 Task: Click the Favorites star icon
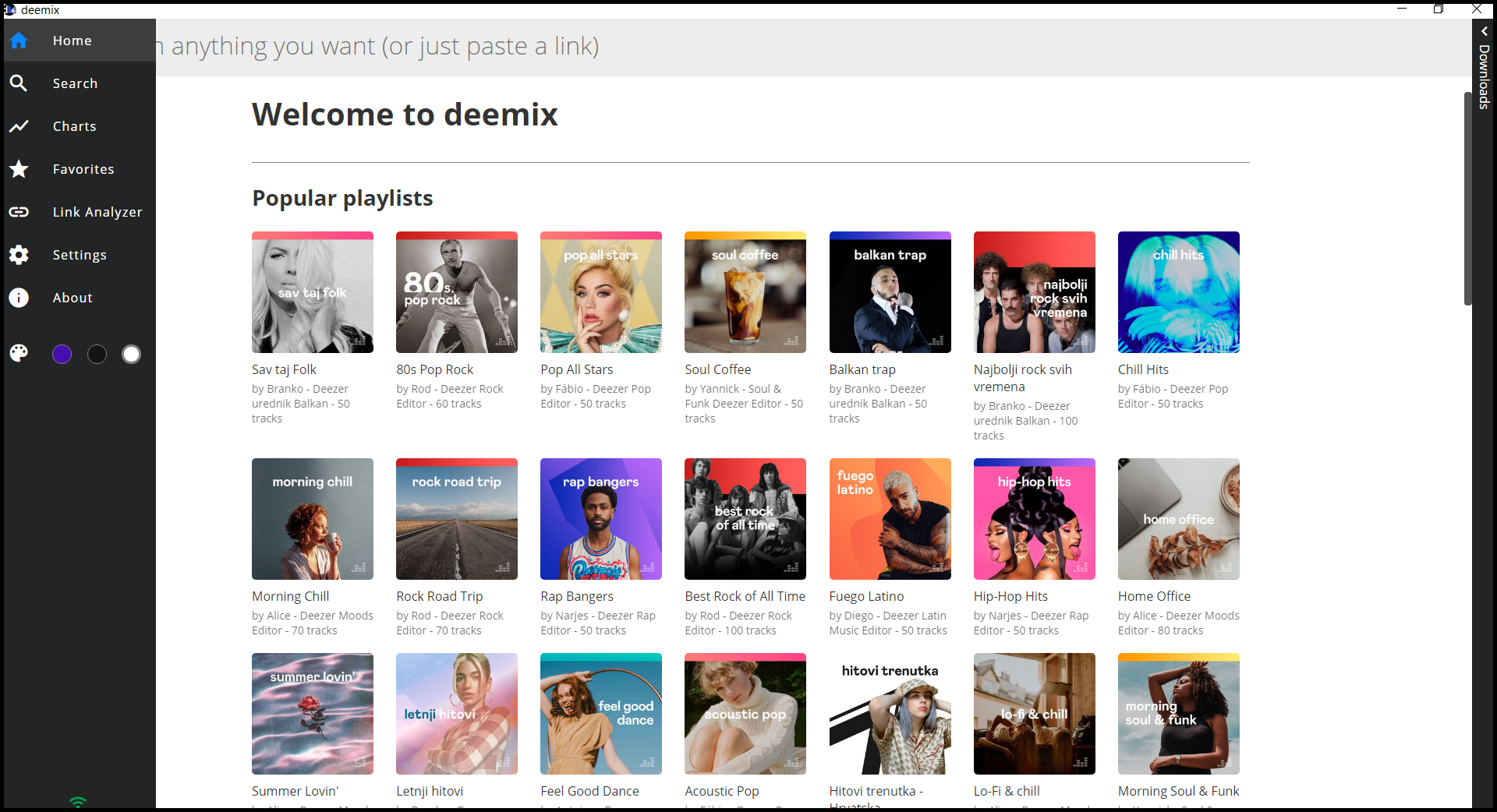[x=19, y=169]
